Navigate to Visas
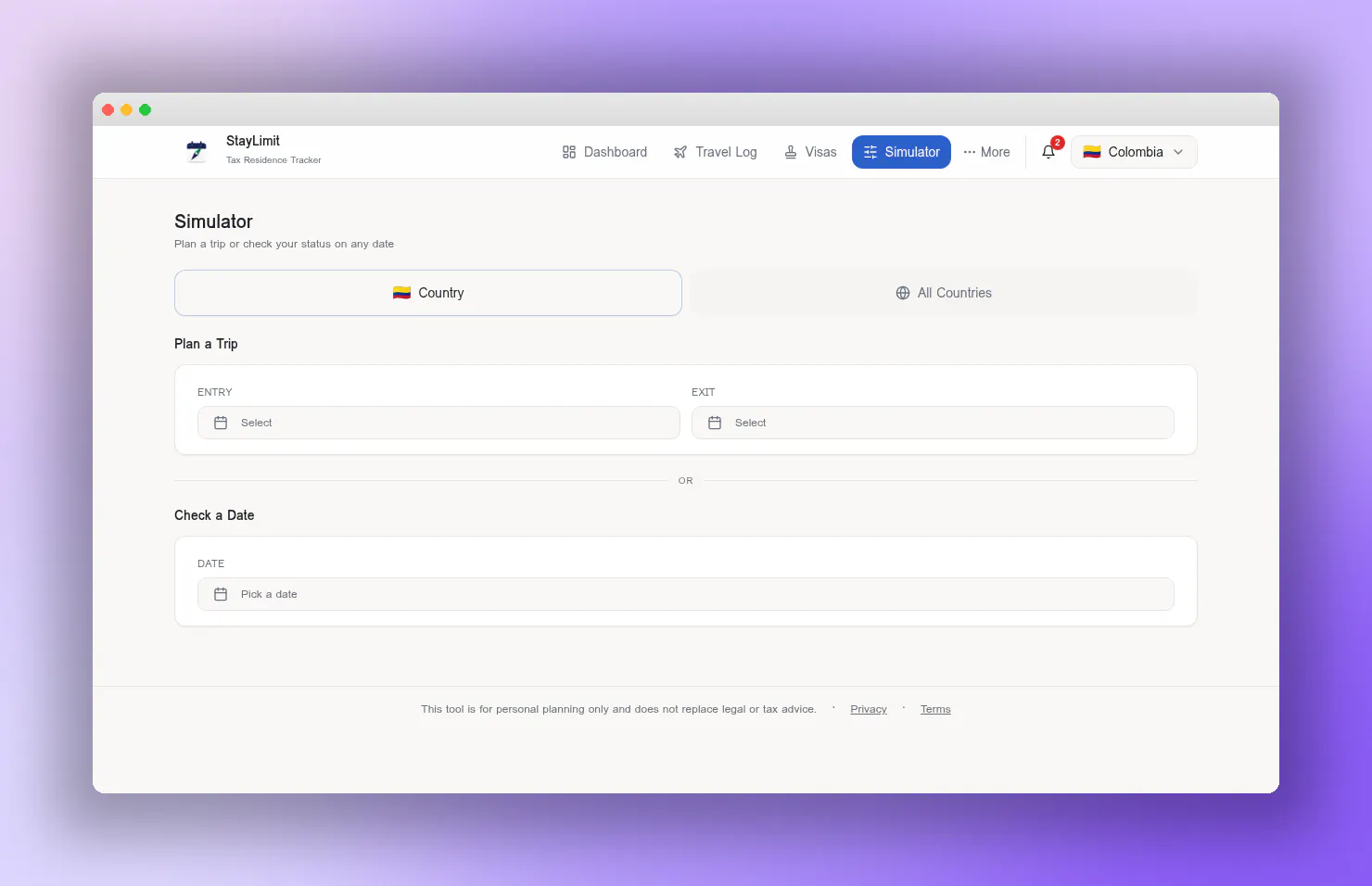 pos(810,152)
